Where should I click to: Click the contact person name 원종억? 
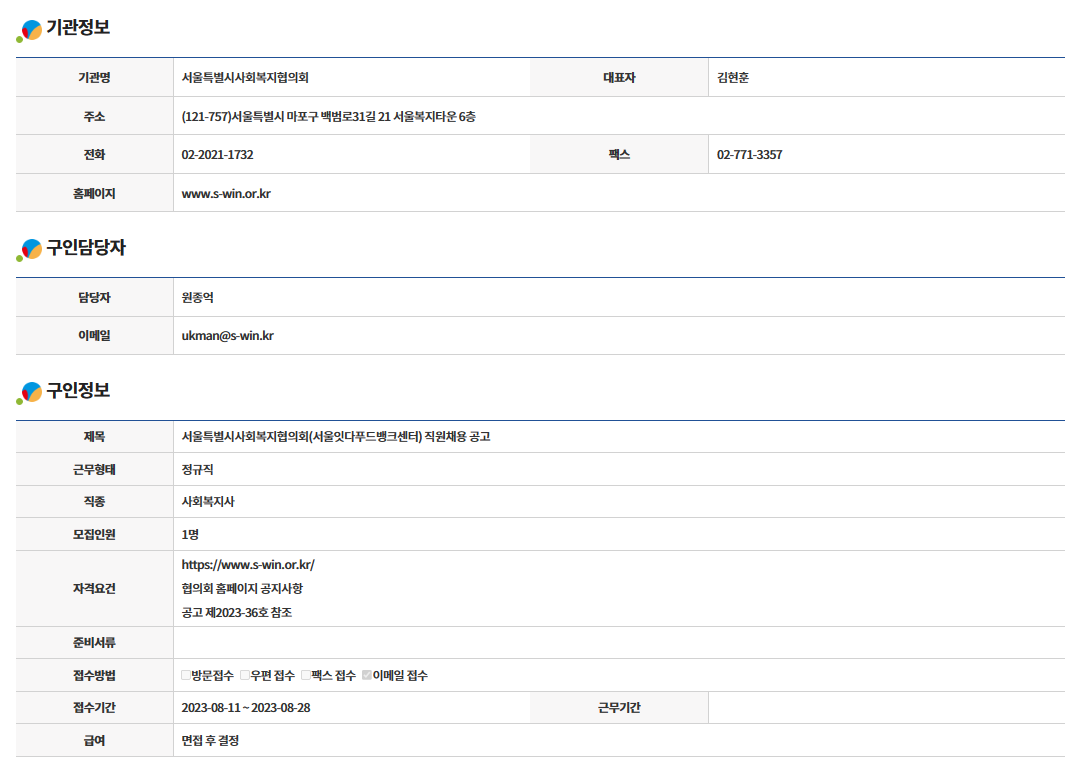point(198,298)
